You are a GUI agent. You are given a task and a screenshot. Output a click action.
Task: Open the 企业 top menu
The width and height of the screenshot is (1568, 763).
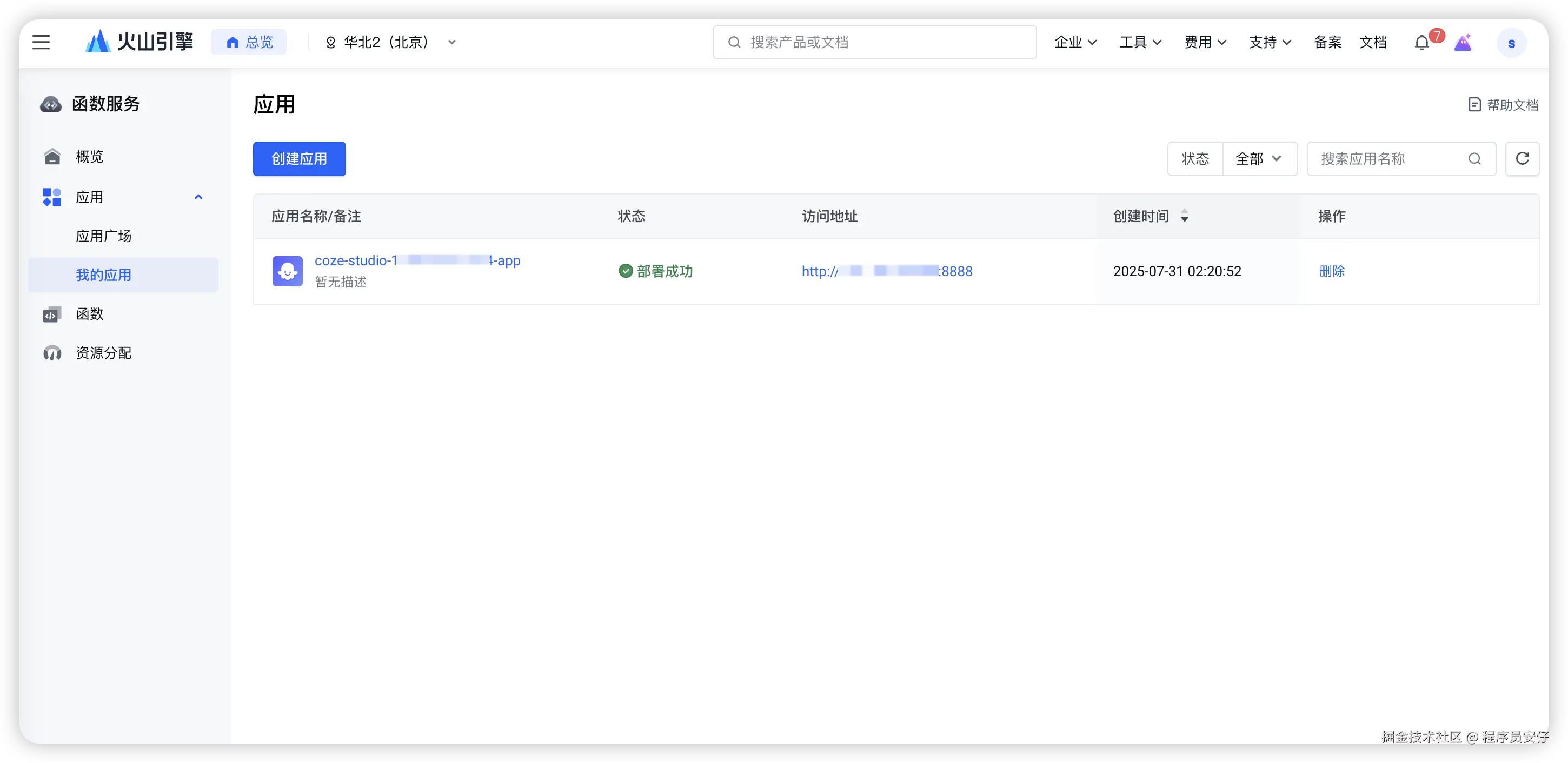(x=1075, y=42)
